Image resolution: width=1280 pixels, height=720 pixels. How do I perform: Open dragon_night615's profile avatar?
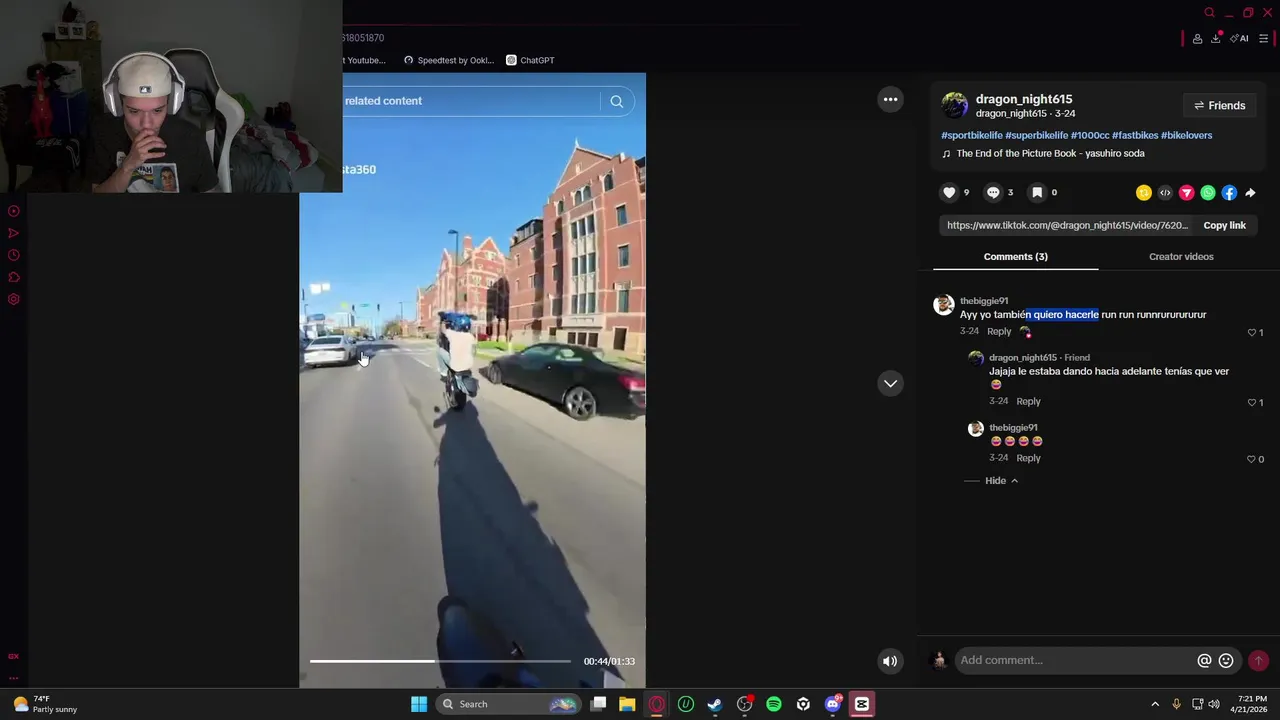955,105
